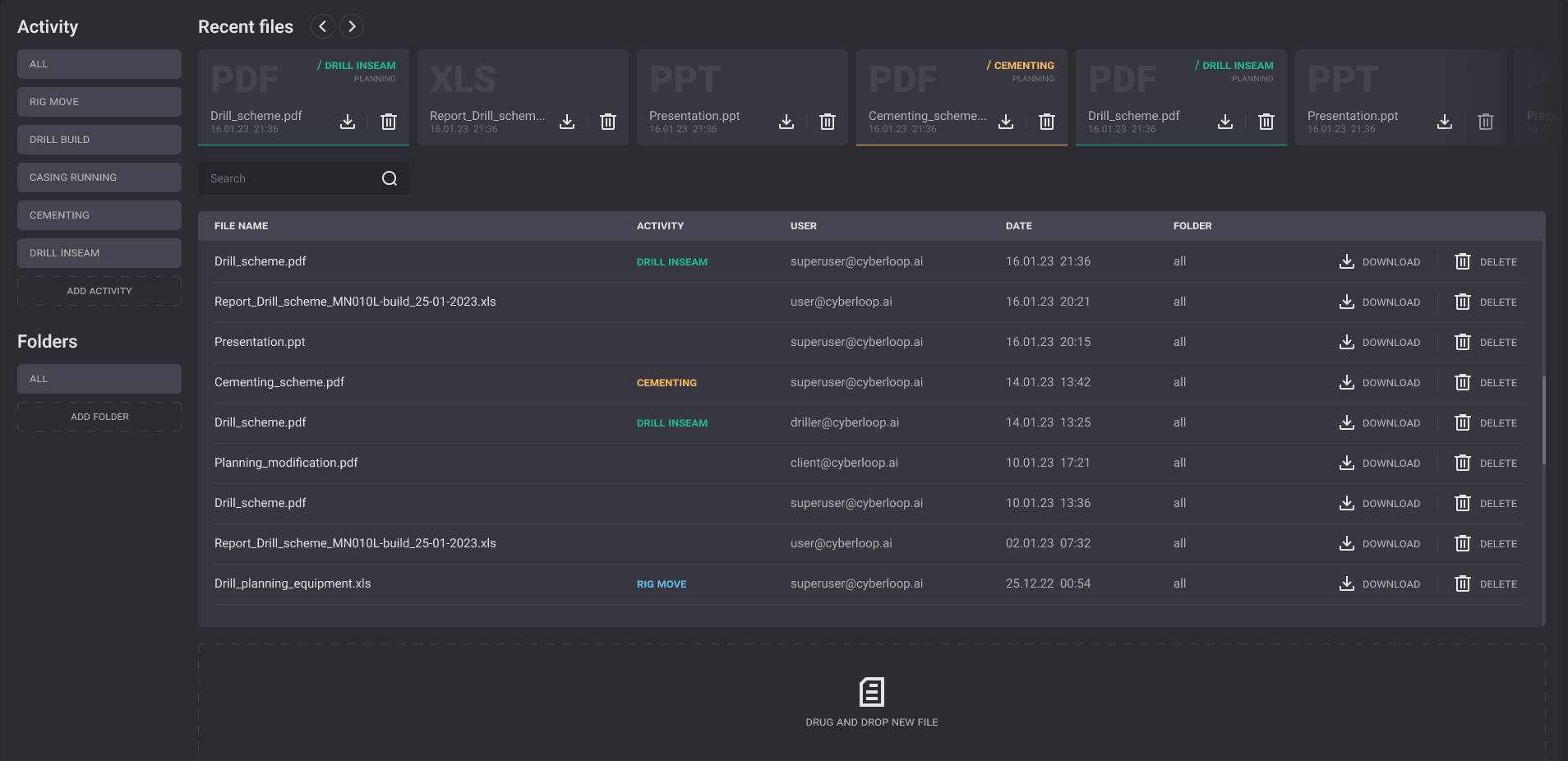Delete the Drill_planning_equipment.xls table row
Viewport: 1568px width, 761px height.
1486,584
